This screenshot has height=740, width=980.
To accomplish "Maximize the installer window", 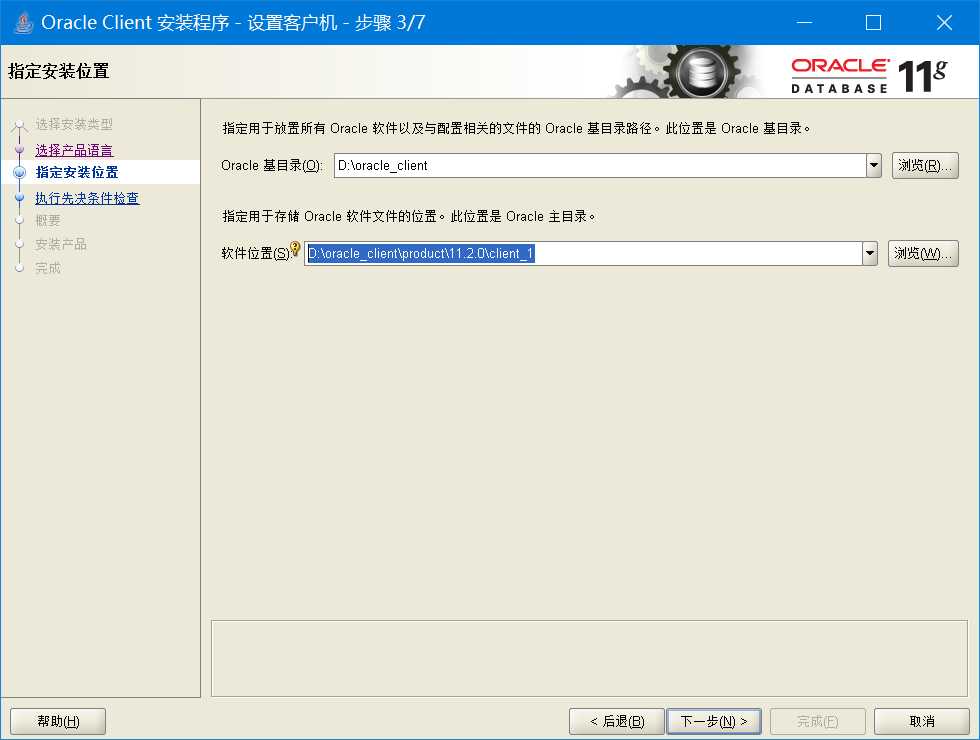I will [x=874, y=22].
